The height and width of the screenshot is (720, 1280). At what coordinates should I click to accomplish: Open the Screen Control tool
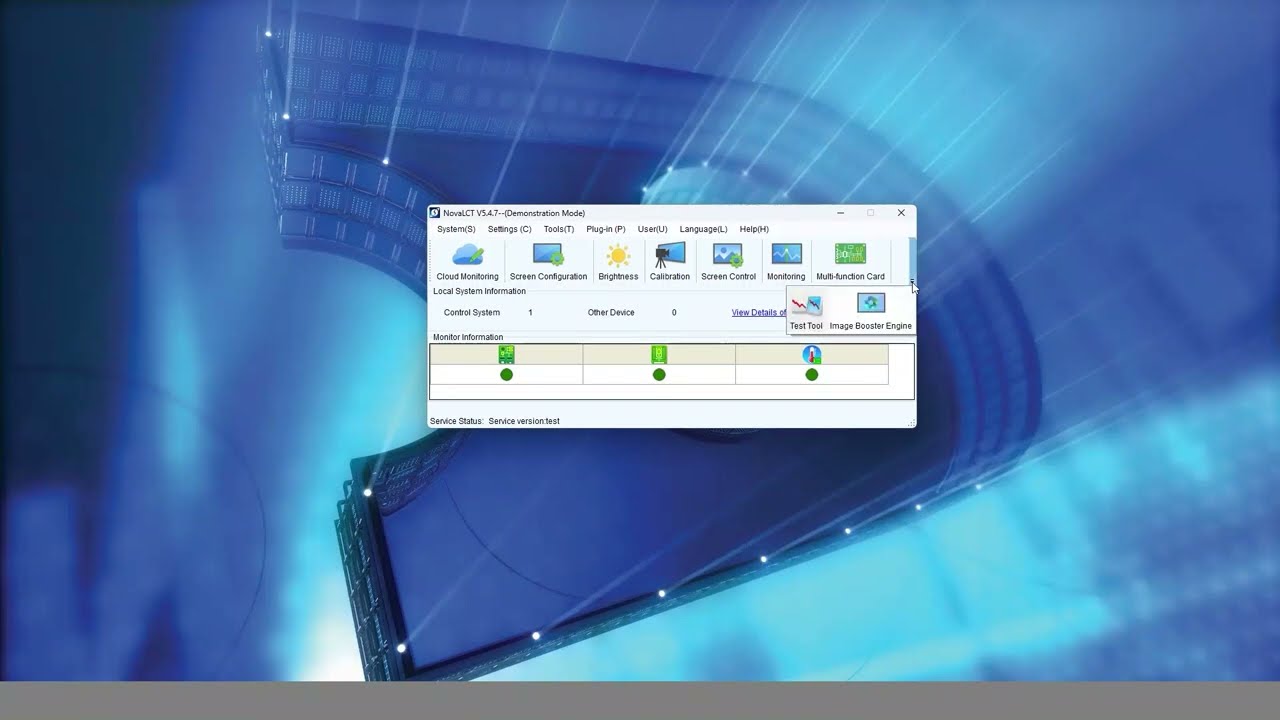click(x=728, y=262)
